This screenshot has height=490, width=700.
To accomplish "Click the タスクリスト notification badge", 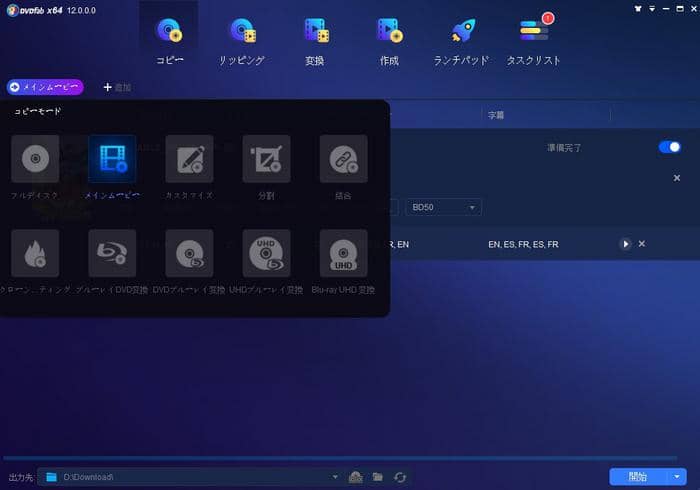I will point(548,18).
